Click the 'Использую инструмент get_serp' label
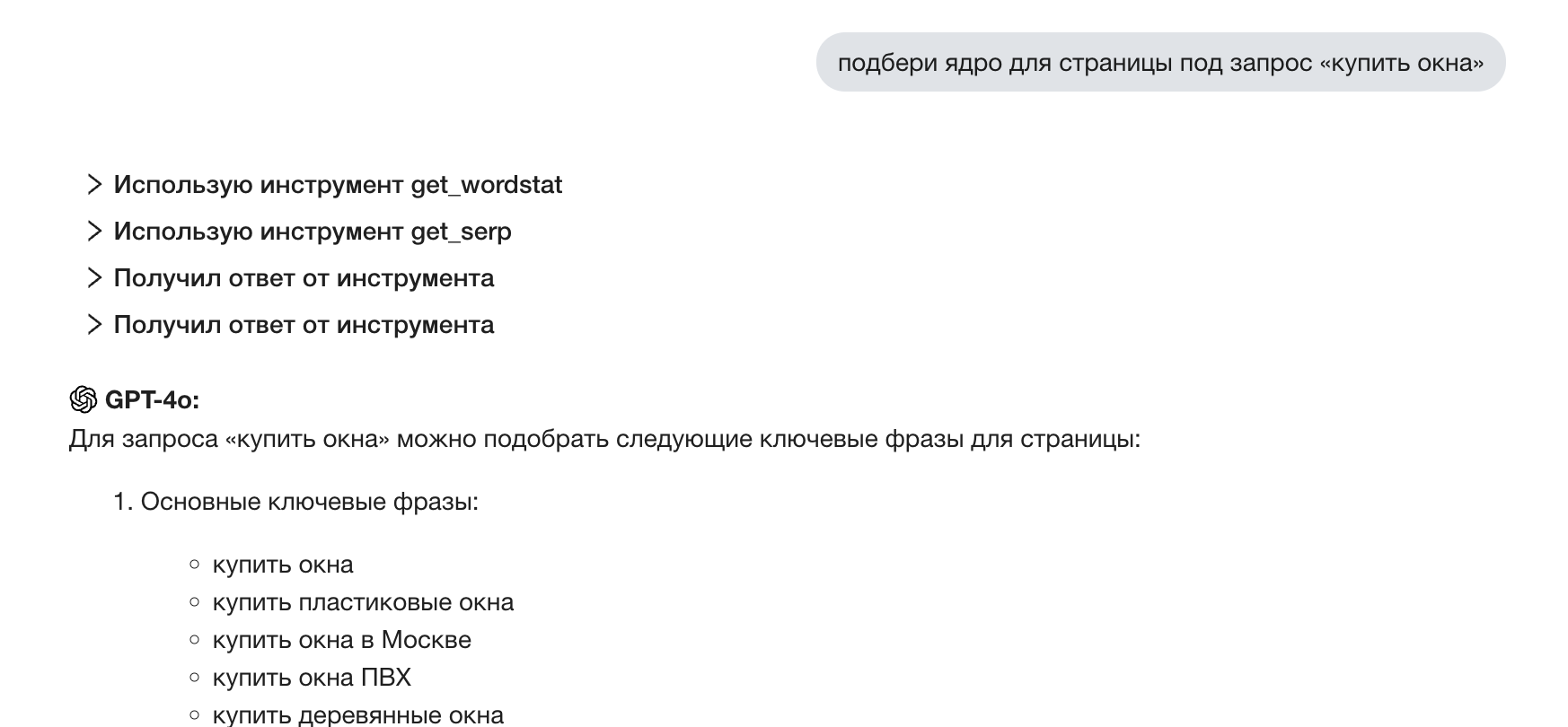The height and width of the screenshot is (727, 1568). (313, 232)
